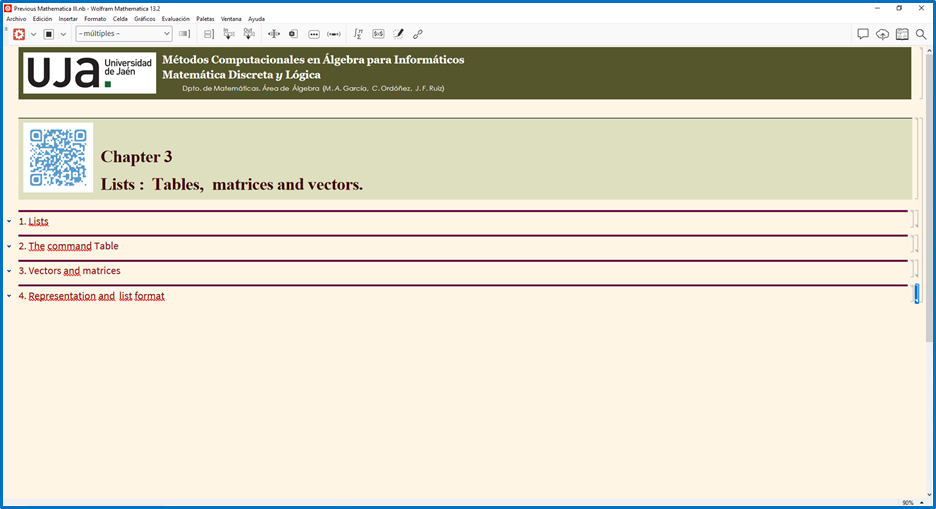The width and height of the screenshot is (936, 509).
Task: Click '4. Representation and list format' heading
Action: (x=91, y=296)
